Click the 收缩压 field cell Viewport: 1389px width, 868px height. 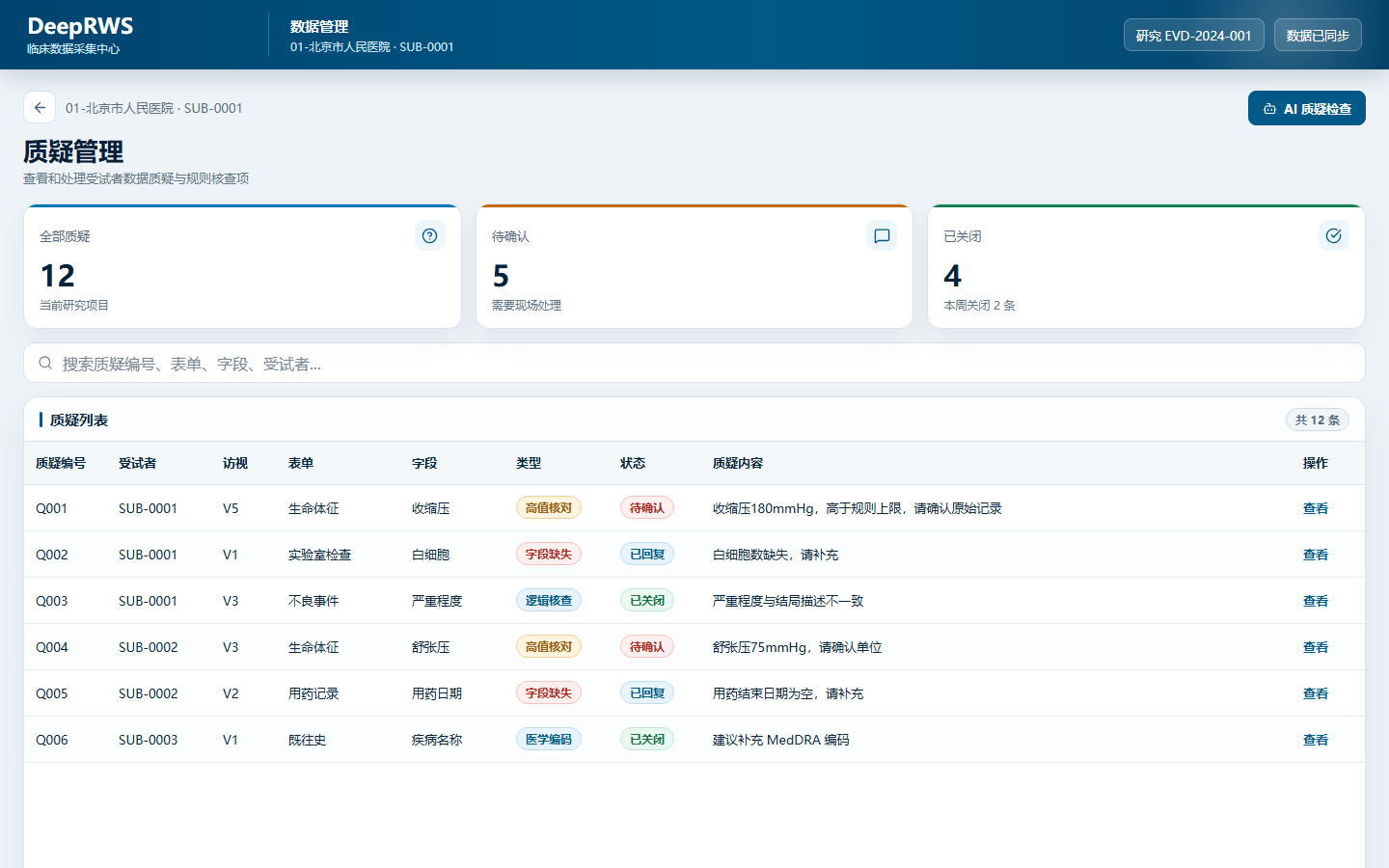[431, 508]
